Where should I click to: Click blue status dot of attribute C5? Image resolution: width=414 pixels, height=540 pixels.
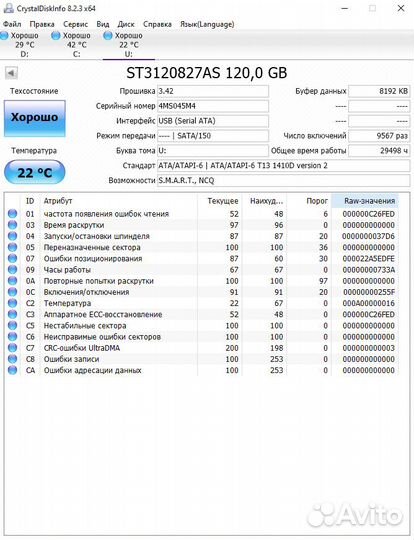click(12, 325)
